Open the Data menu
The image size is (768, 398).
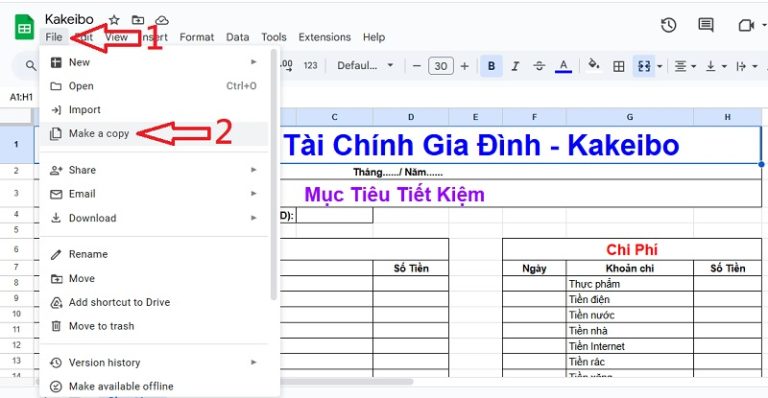(x=238, y=37)
